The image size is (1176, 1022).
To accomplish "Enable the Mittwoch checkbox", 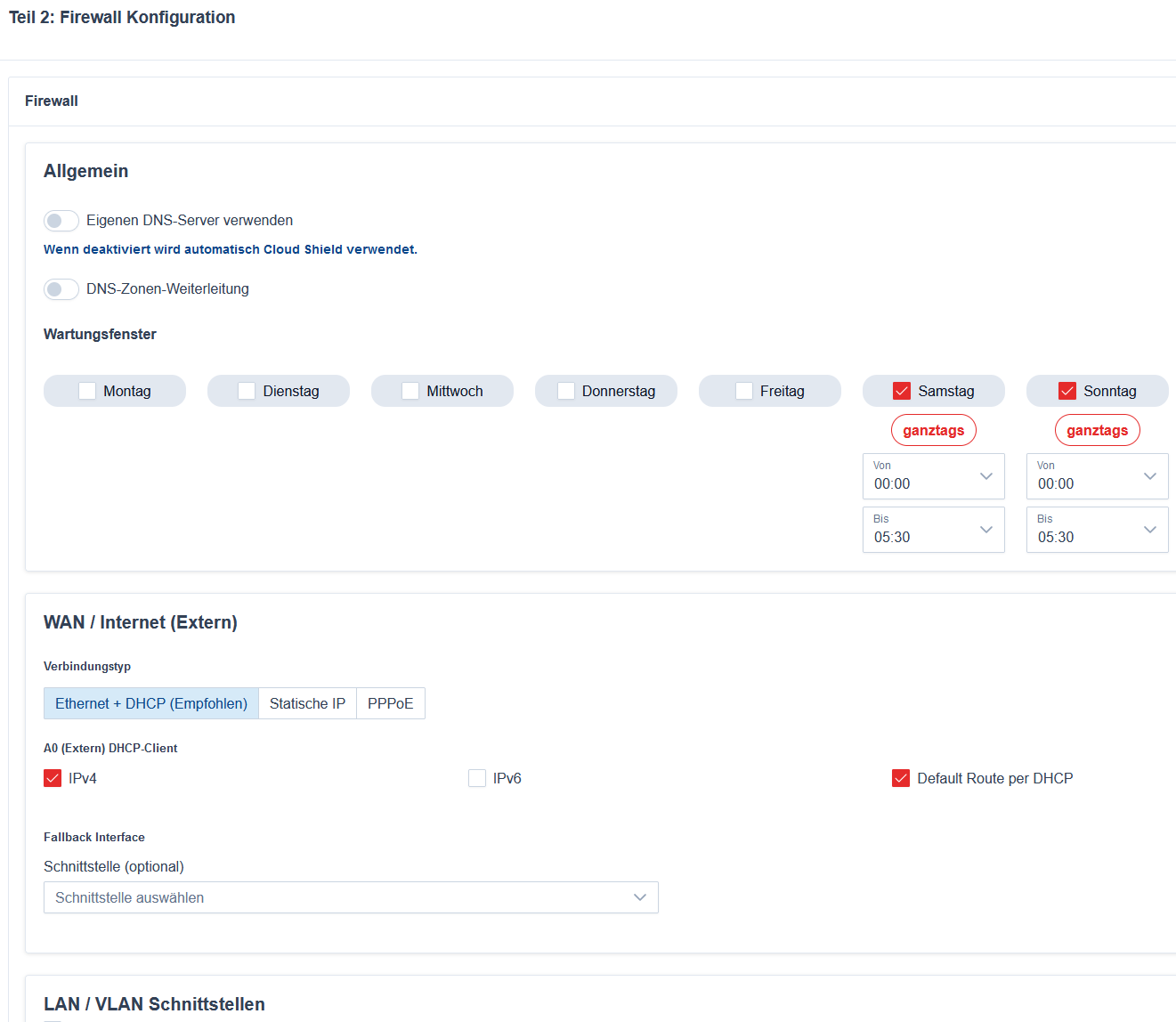I will click(410, 390).
